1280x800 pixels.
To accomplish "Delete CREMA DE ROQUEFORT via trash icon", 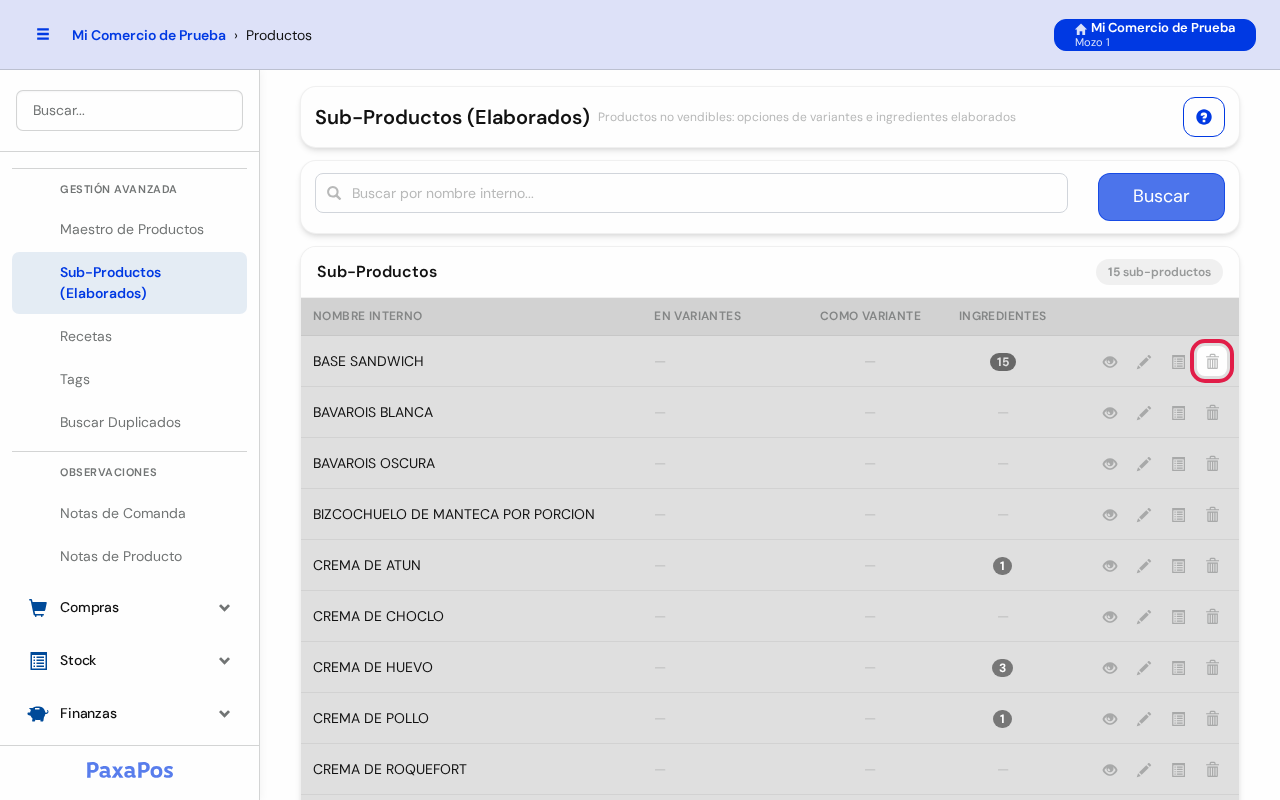I will [x=1212, y=770].
